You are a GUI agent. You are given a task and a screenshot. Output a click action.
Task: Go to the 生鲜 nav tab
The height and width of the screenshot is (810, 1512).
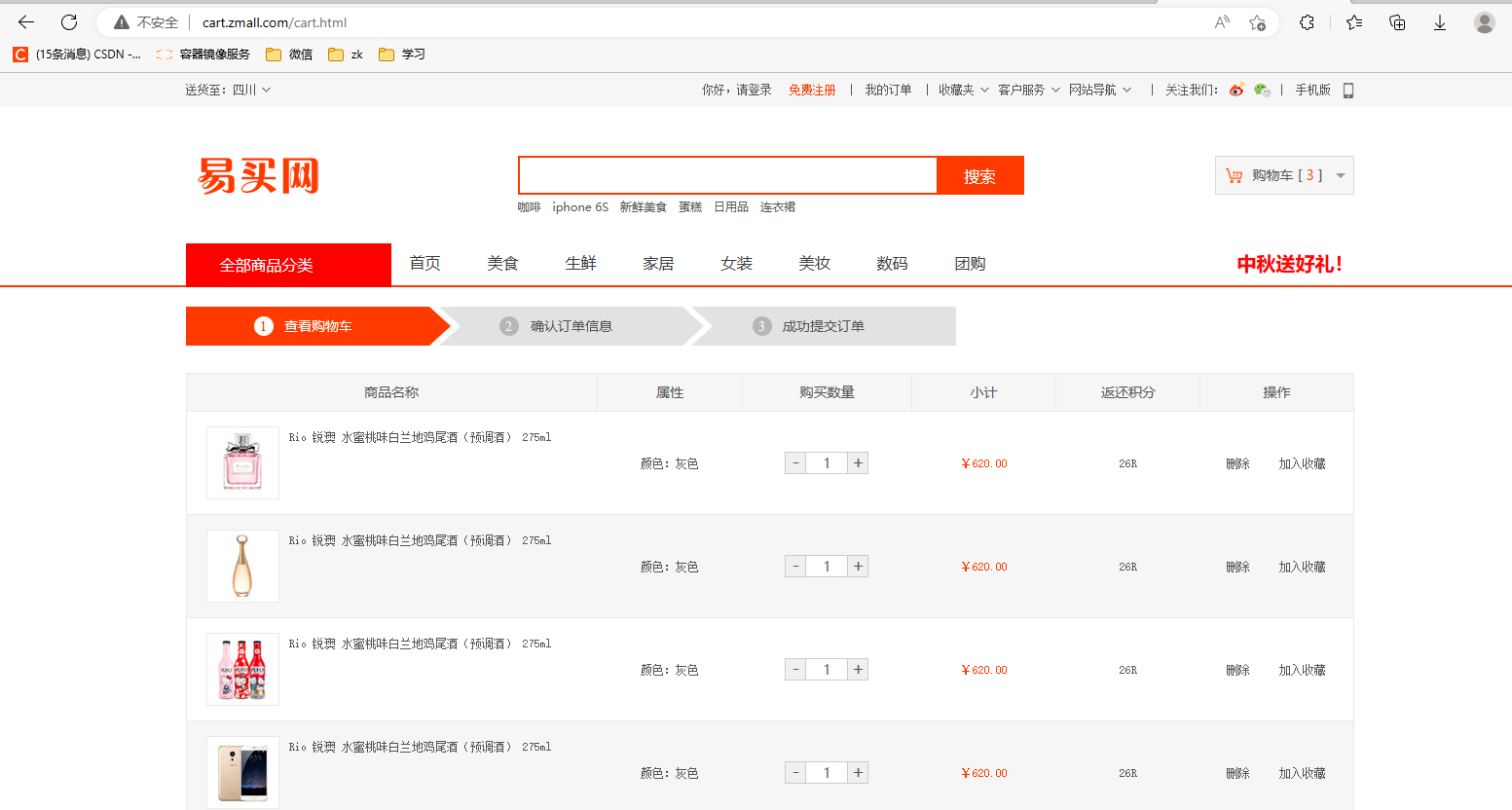point(580,264)
